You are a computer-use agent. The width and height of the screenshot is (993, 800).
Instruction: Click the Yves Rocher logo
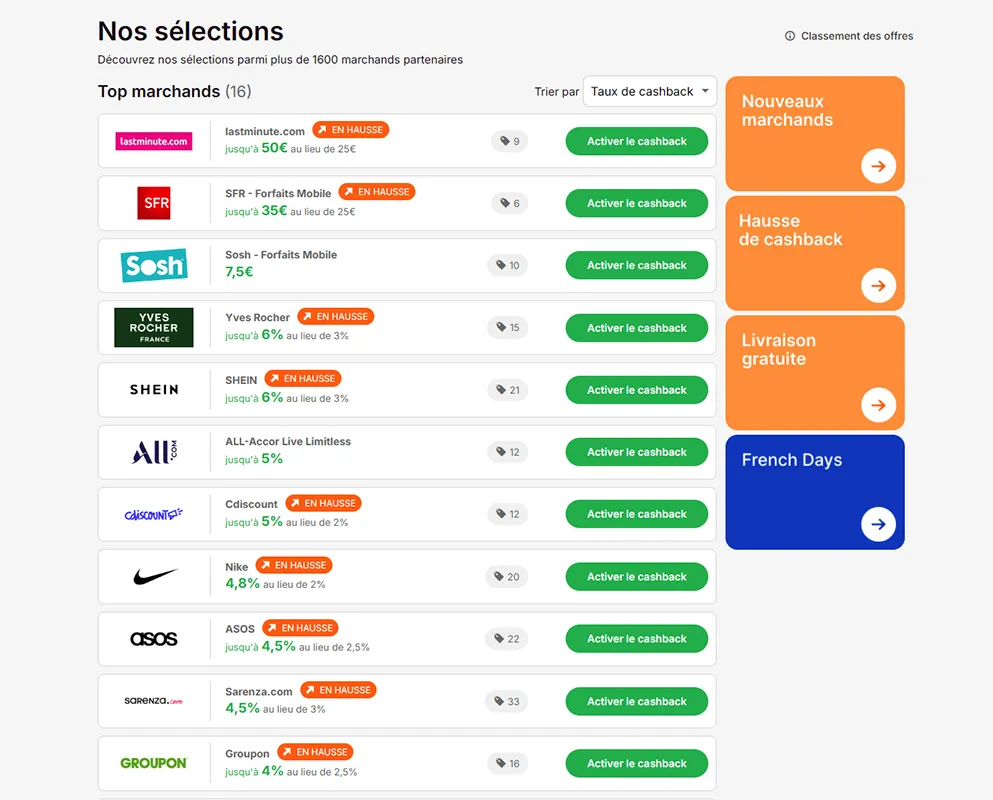click(x=153, y=327)
